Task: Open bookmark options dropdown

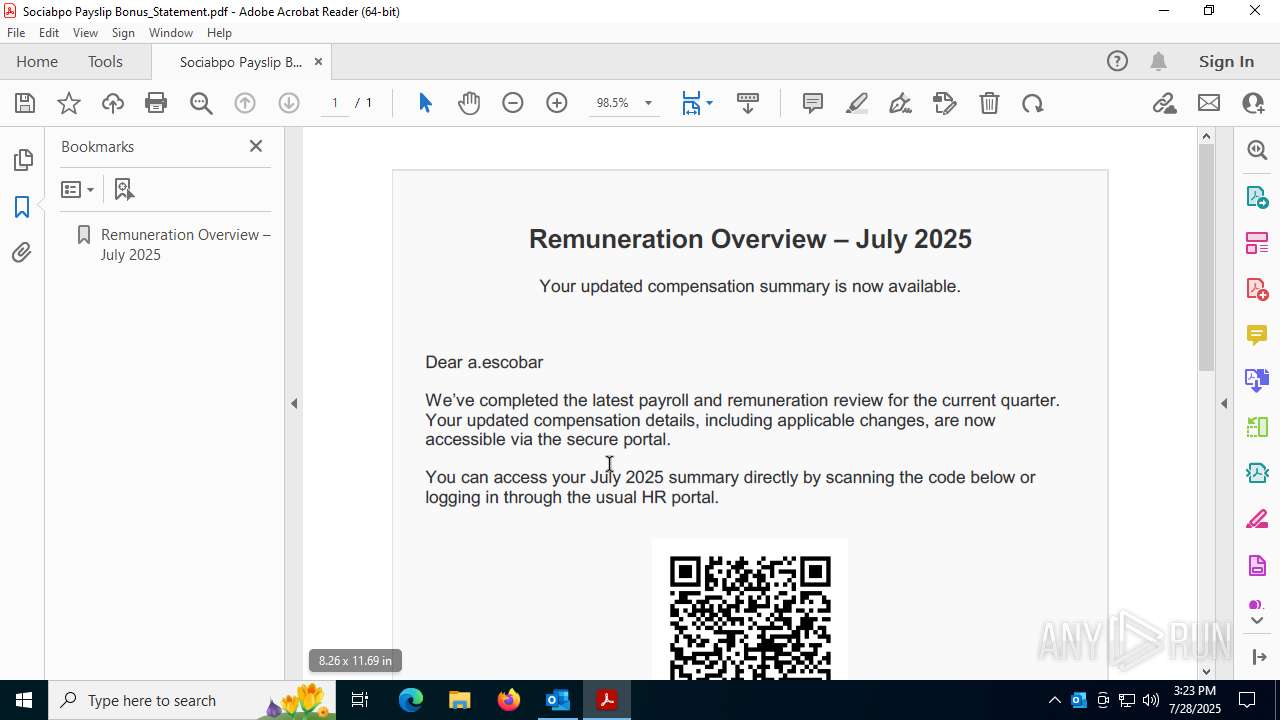Action: (x=77, y=189)
